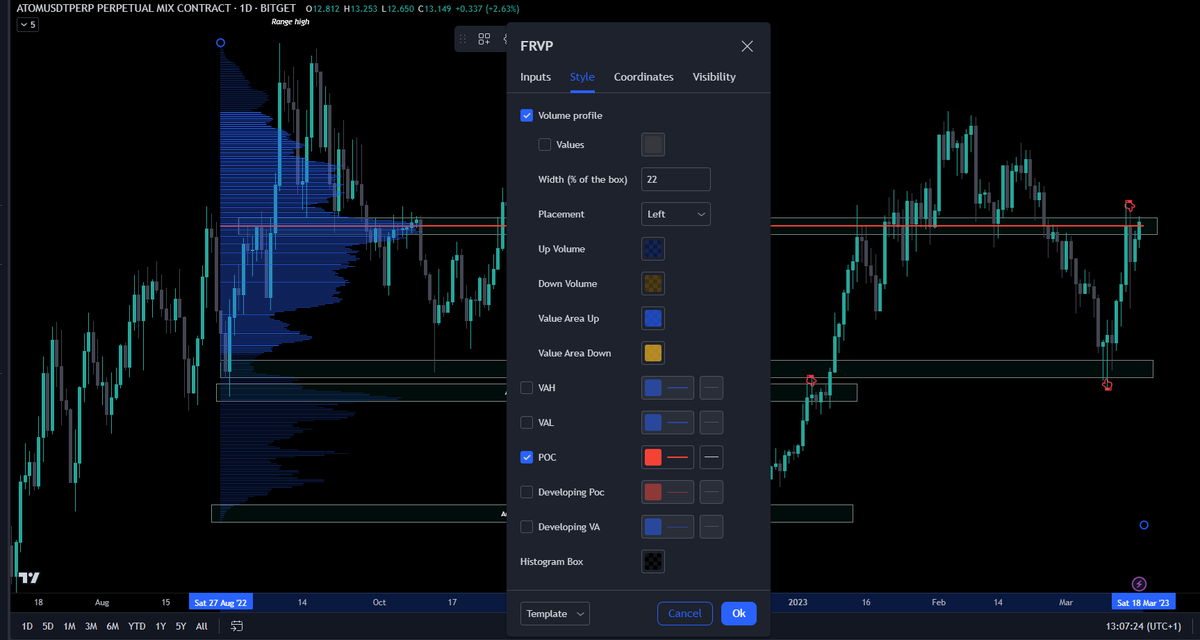Edit the Width percentage input field
1200x640 pixels.
[x=675, y=179]
